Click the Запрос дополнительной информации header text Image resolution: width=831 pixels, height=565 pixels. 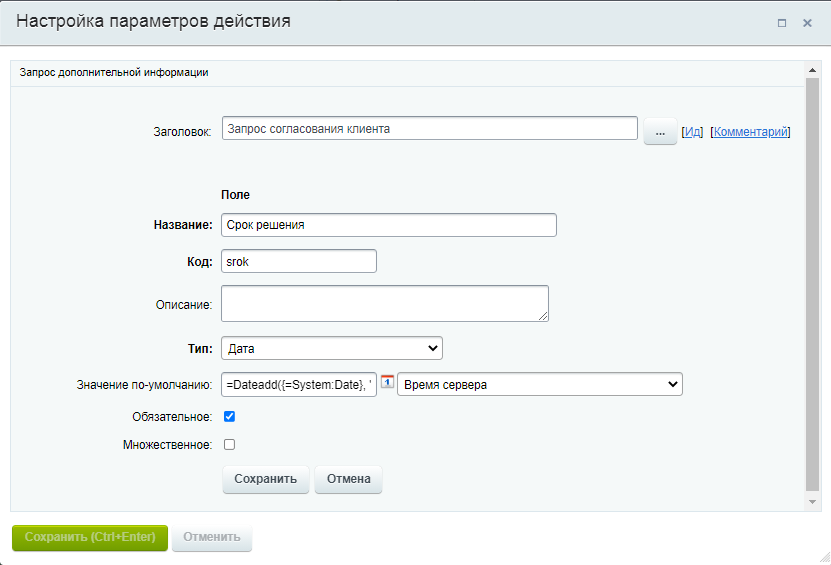(x=114, y=73)
